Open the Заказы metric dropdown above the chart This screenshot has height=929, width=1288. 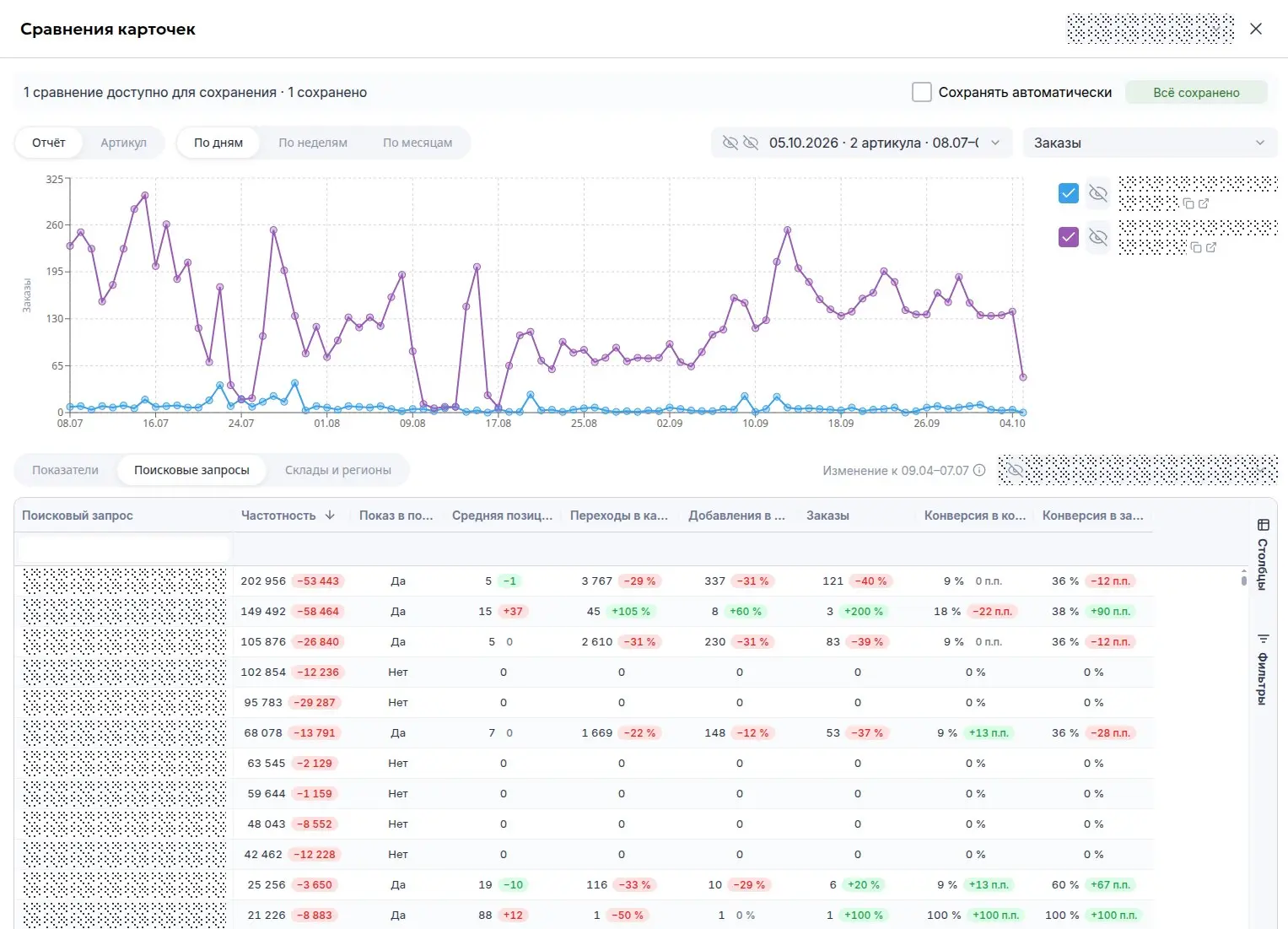tap(1151, 143)
